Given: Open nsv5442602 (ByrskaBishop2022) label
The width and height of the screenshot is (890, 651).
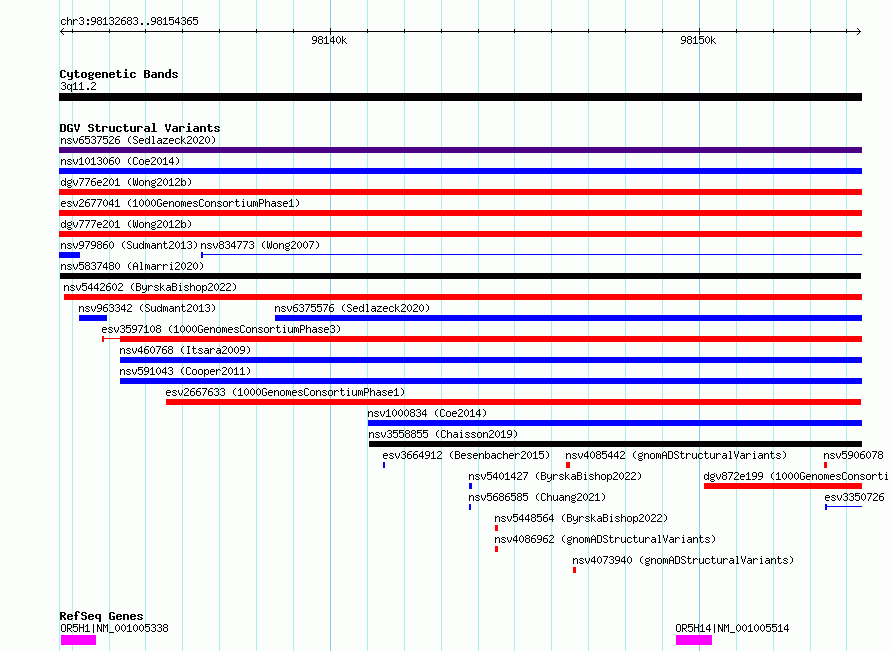Looking at the screenshot, I should tap(150, 287).
